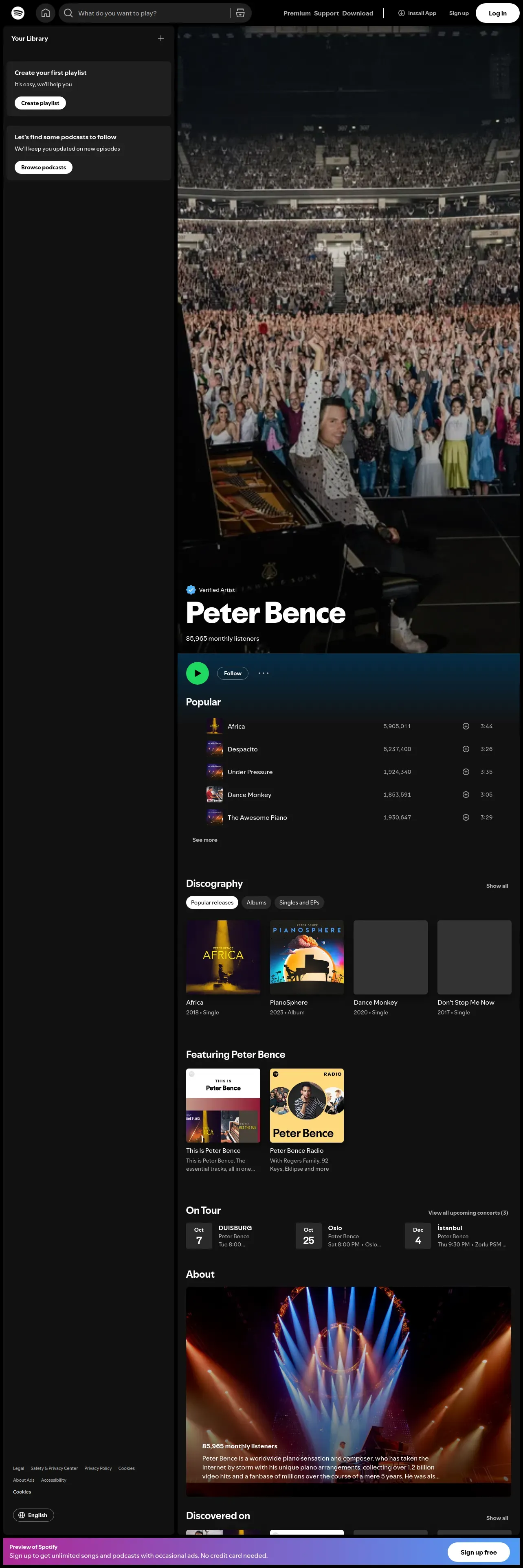This screenshot has width=523, height=1568.
Task: Click Legal footer link
Action: 18,1468
